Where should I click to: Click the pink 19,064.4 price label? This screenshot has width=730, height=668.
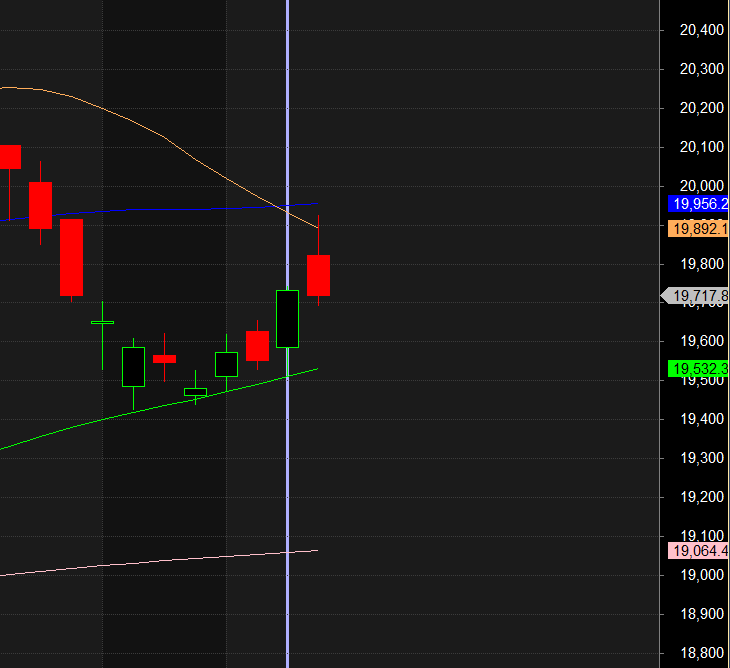click(698, 551)
